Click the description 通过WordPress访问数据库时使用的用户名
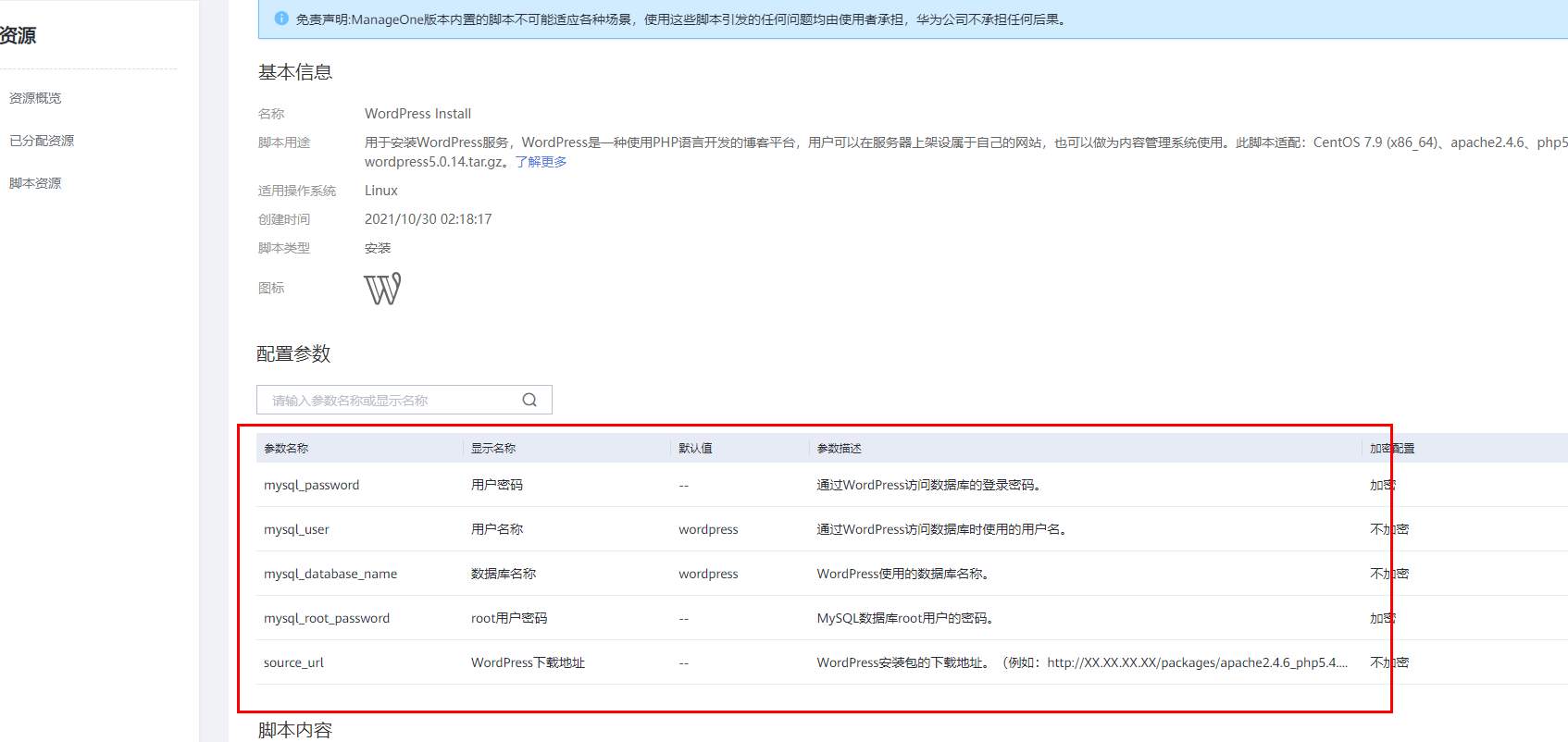 [x=941, y=529]
